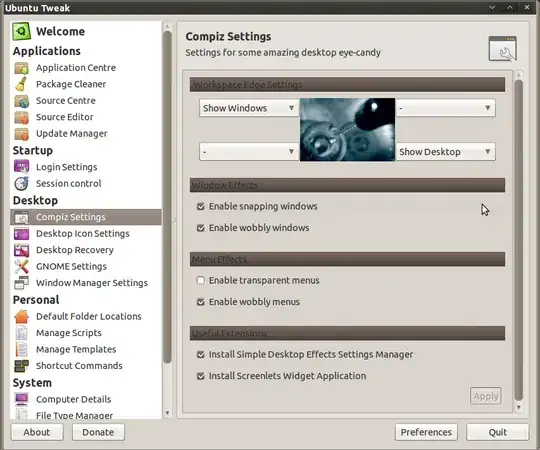Viewport: 540px width, 450px height.
Task: Click the workspace preview wallpaper thumbnail
Action: [x=347, y=130]
